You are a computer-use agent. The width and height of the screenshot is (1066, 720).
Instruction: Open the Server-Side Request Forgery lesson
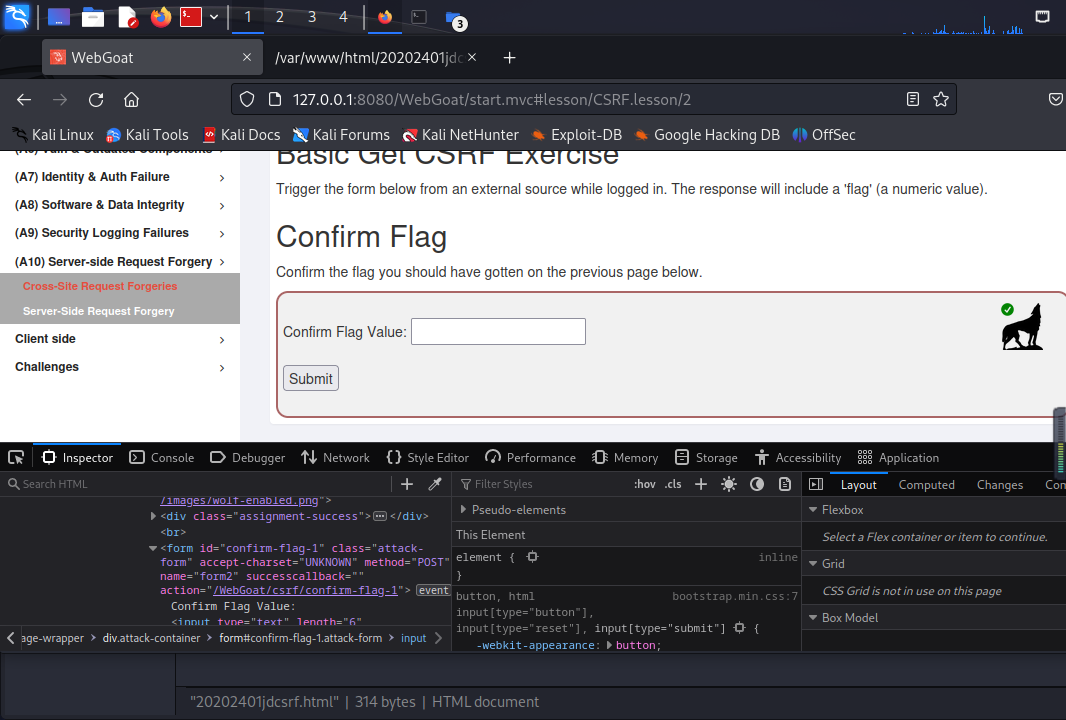click(99, 311)
